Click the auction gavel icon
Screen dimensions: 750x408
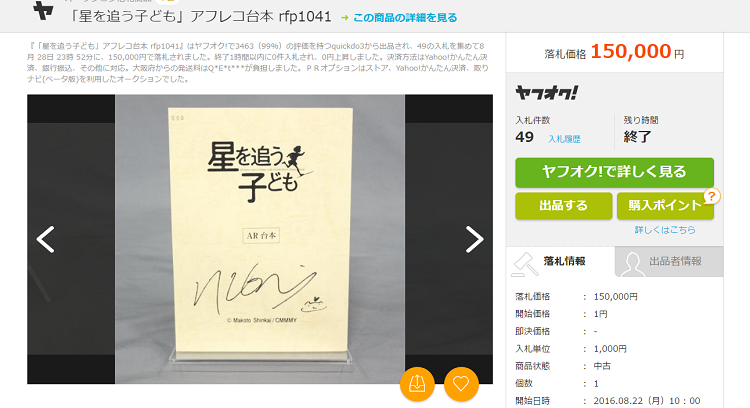click(x=524, y=265)
